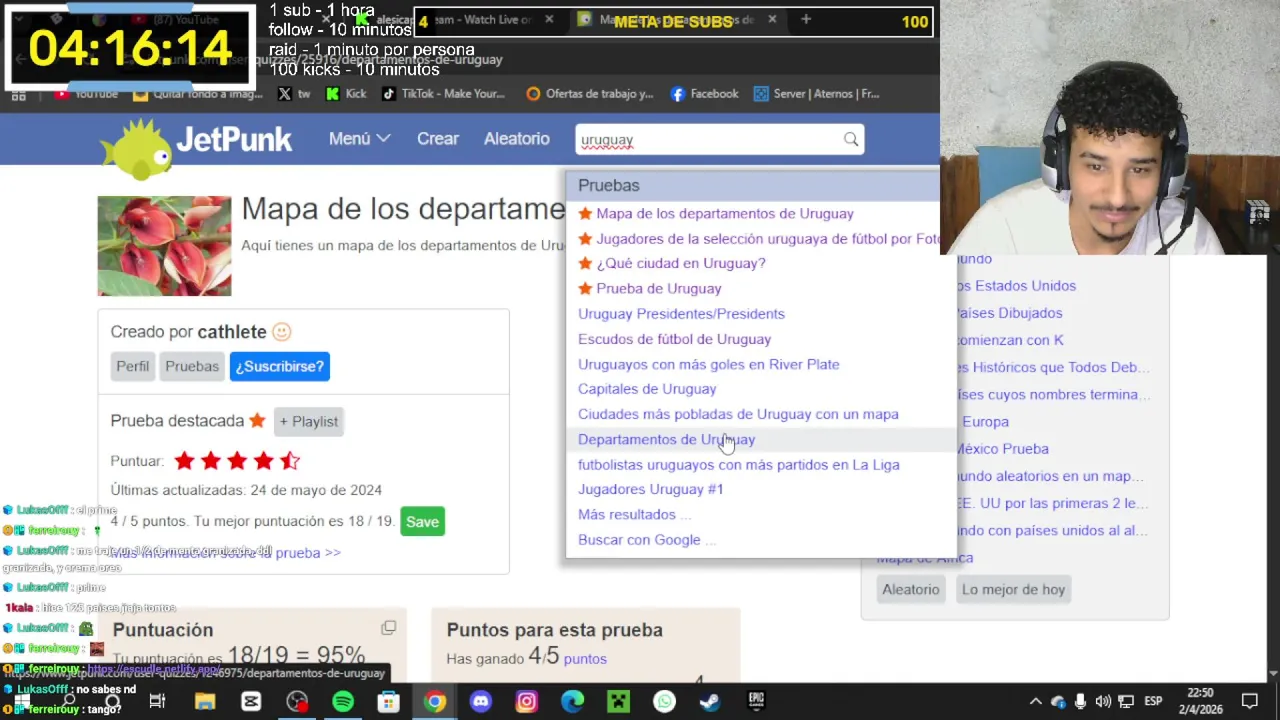Open creator name cathlete link
This screenshot has width=1280, height=720.
coord(232,331)
